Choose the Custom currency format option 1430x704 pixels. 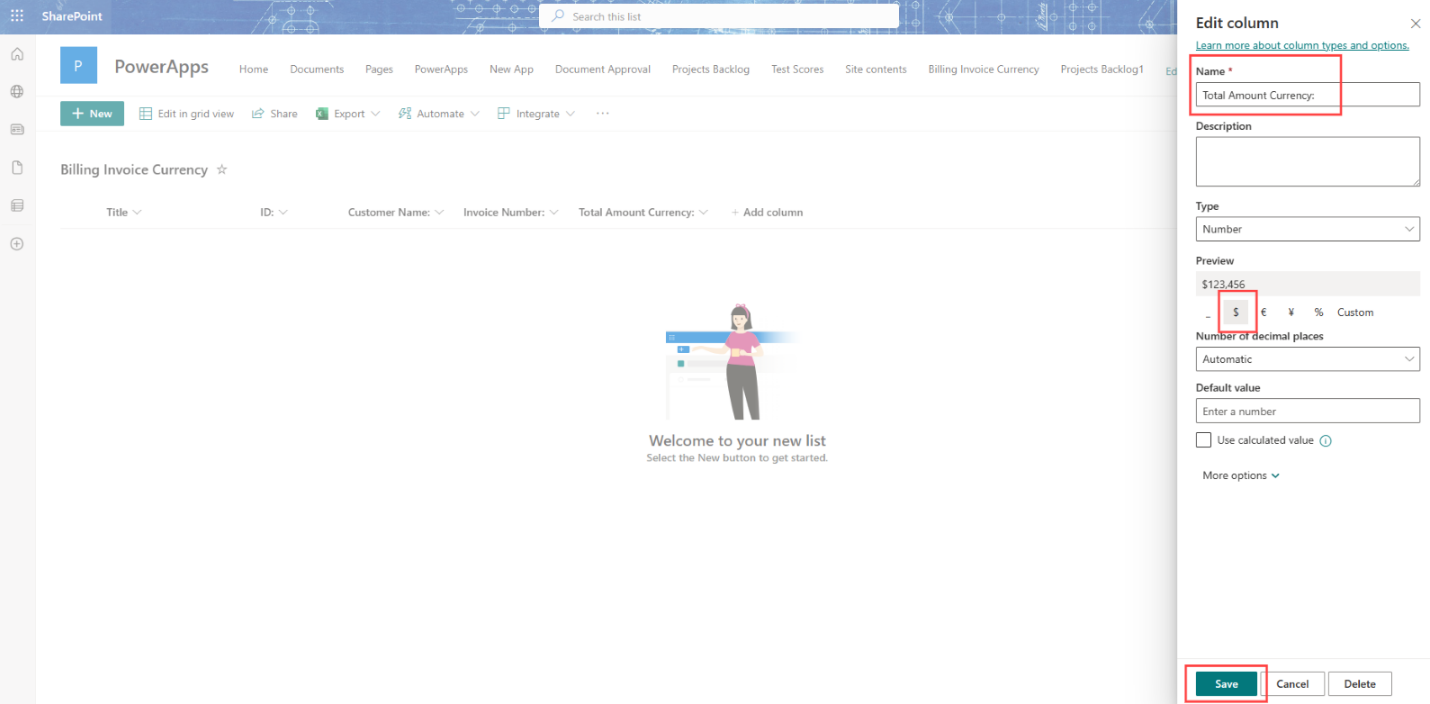[x=1355, y=311]
